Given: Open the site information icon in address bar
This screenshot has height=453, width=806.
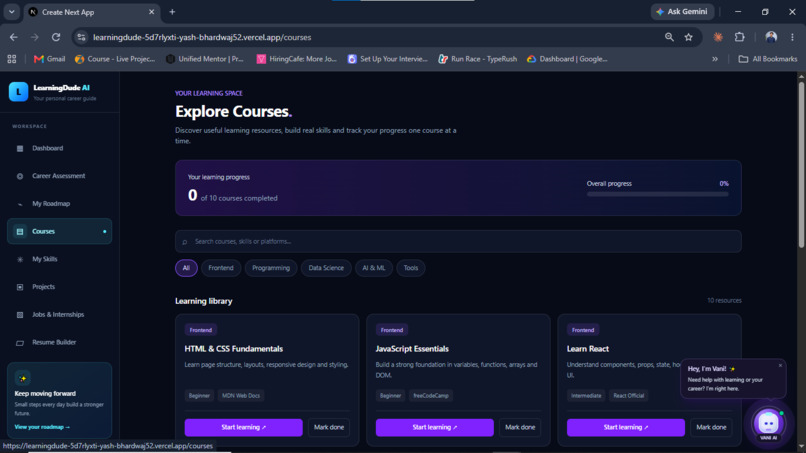Looking at the screenshot, I should click(x=81, y=37).
